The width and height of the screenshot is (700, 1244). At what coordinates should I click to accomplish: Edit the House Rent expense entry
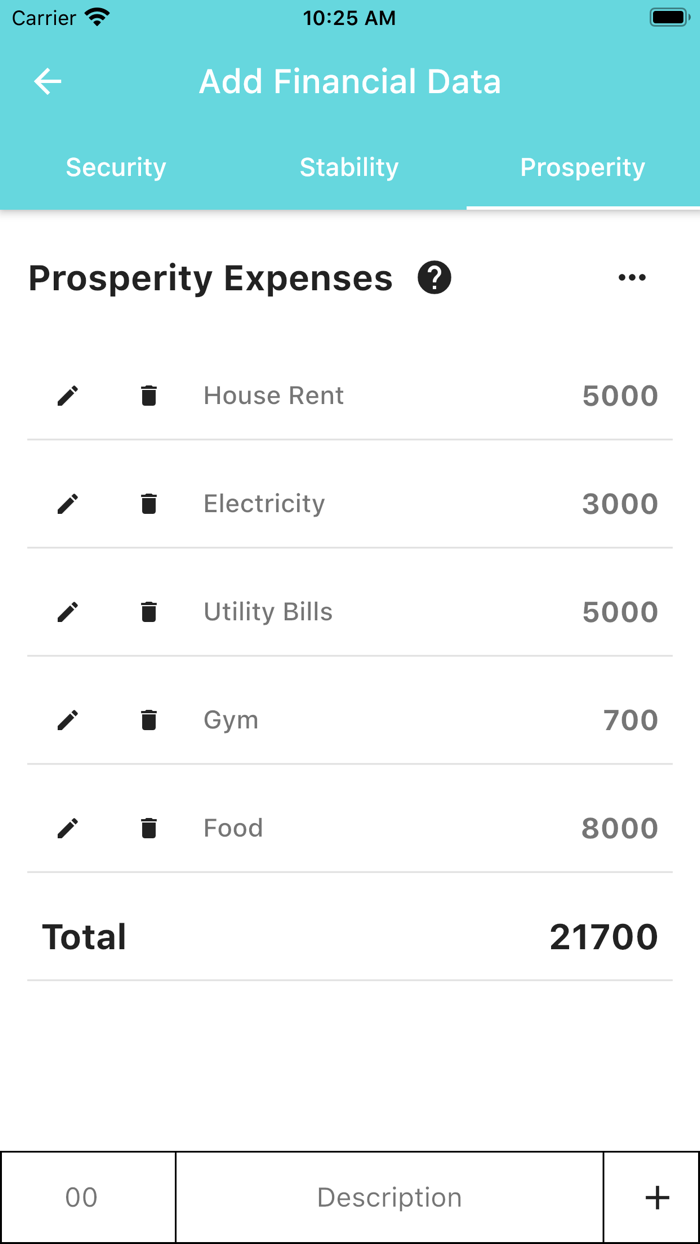(67, 395)
